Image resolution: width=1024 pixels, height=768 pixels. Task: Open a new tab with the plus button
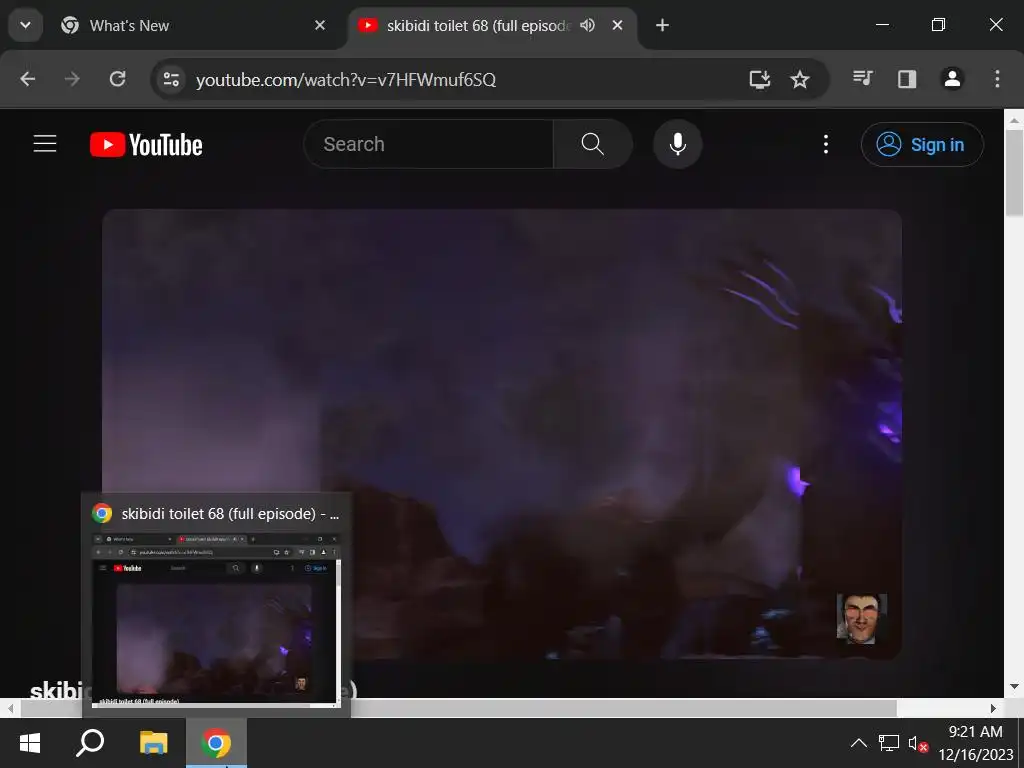pos(662,25)
